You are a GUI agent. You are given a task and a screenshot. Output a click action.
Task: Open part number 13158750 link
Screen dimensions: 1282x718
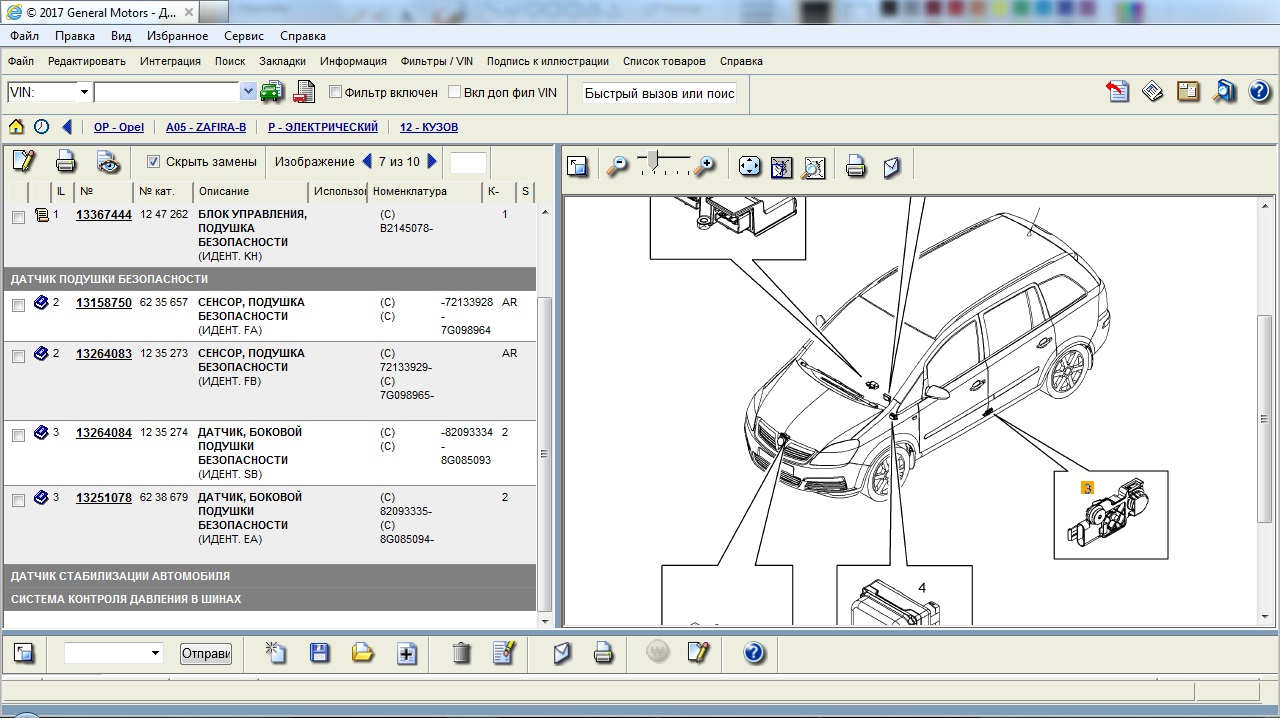104,303
